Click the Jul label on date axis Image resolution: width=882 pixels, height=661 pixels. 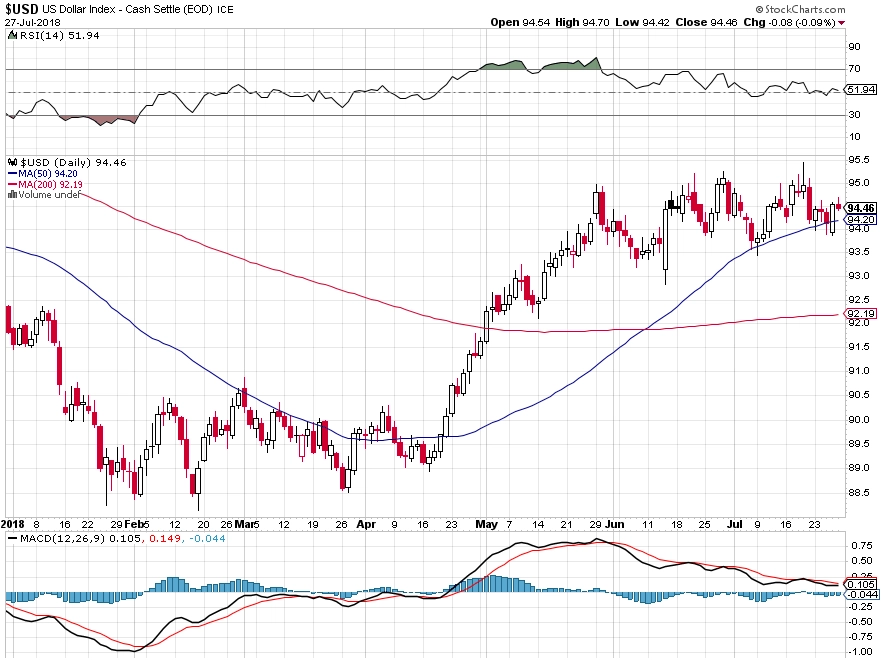click(734, 524)
